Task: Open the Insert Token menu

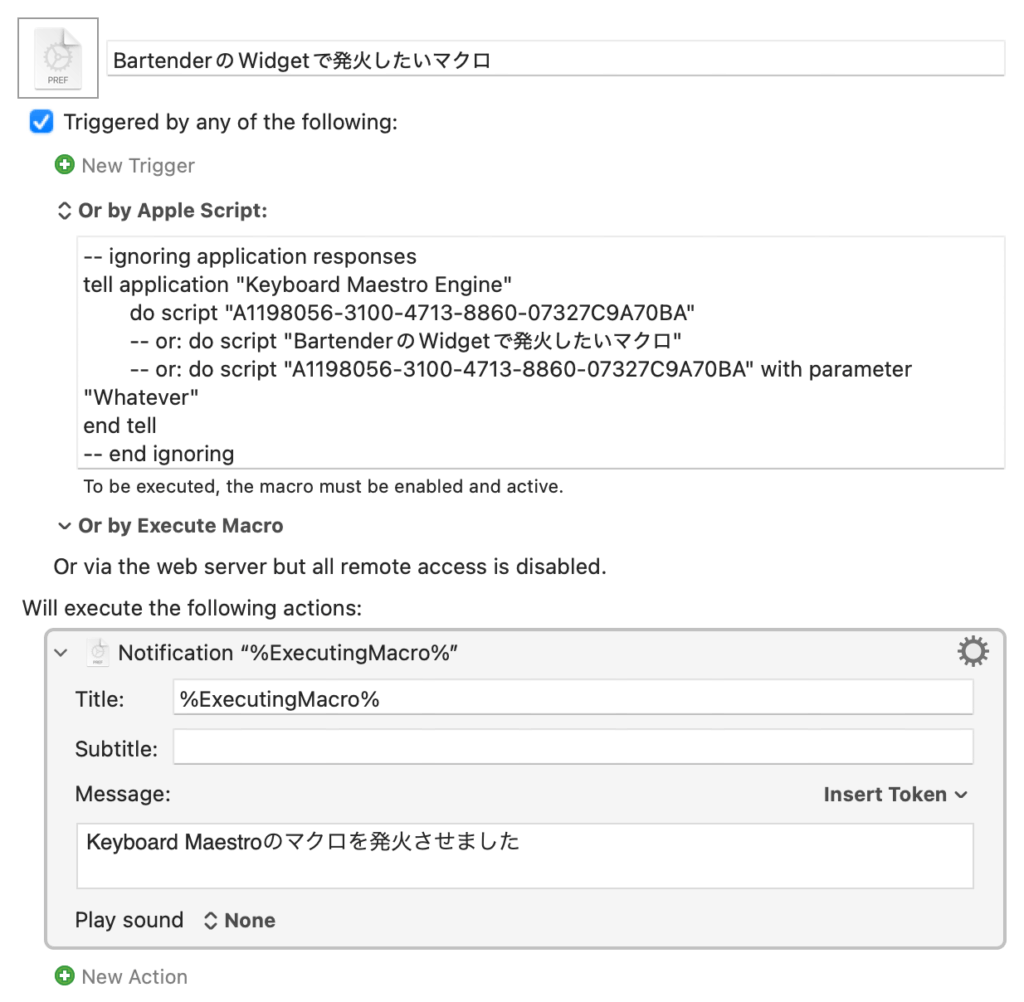Action: tap(895, 795)
